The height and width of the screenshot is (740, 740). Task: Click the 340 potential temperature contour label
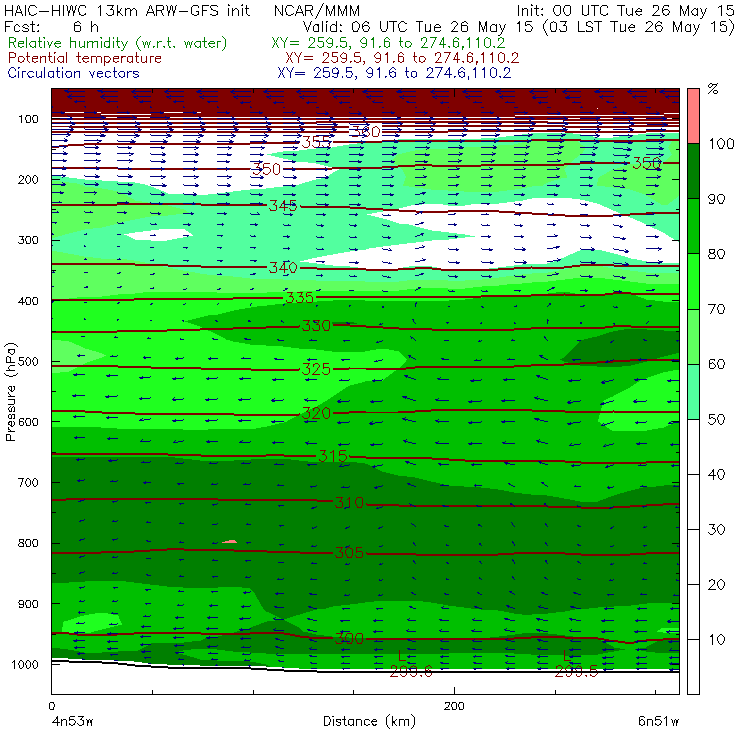pos(283,268)
